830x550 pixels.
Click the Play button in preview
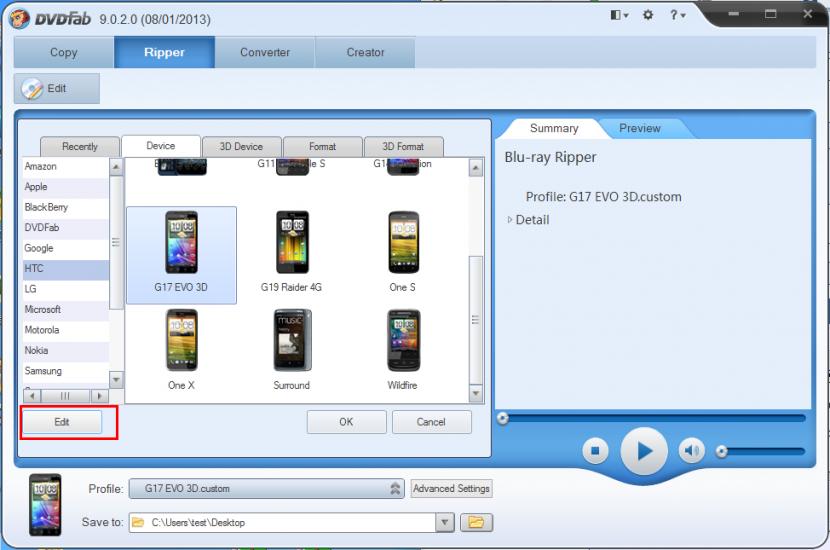pyautogui.click(x=643, y=451)
